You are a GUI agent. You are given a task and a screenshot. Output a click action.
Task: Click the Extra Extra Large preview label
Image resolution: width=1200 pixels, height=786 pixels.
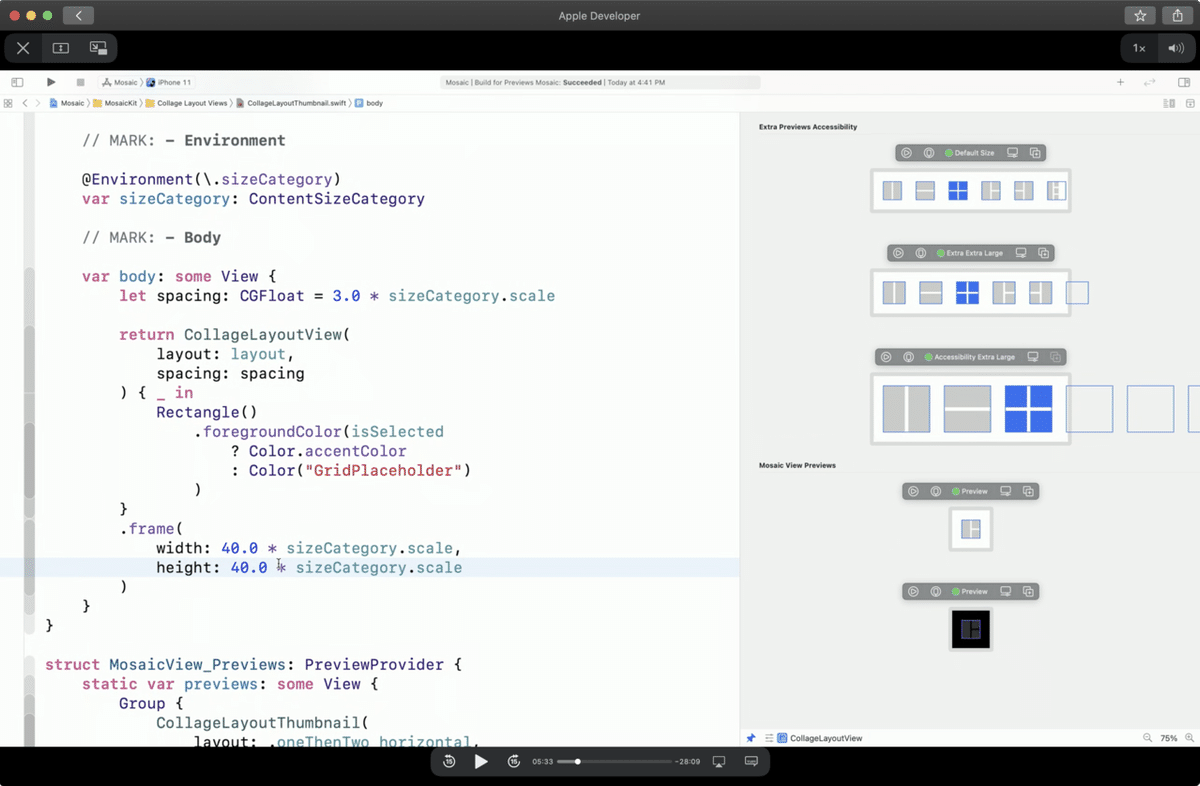(x=969, y=253)
